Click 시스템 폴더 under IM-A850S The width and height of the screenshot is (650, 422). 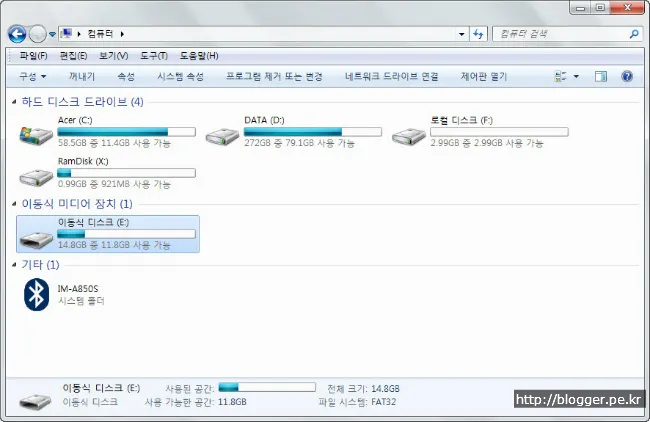(x=81, y=301)
